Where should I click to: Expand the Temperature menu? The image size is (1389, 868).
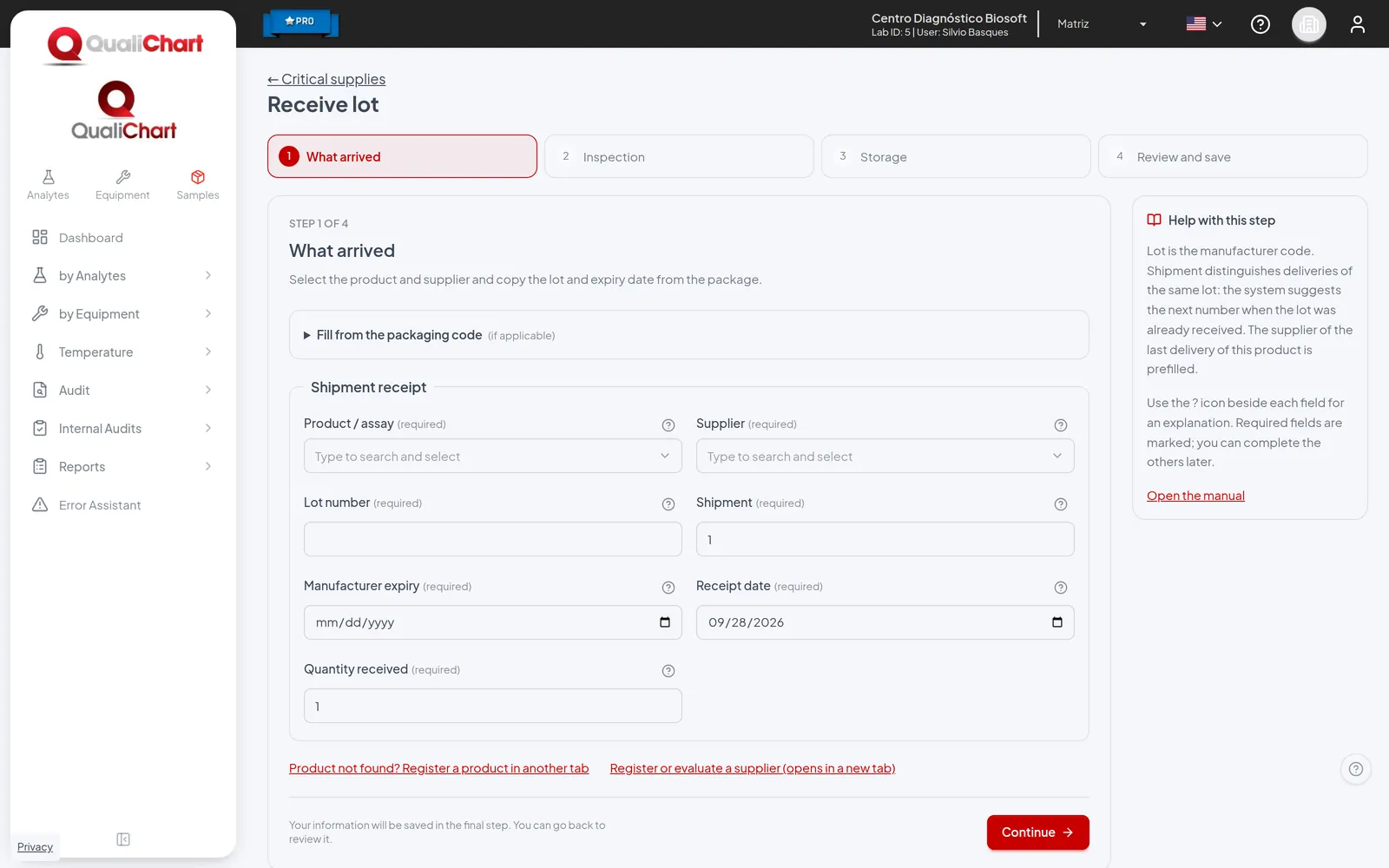pyautogui.click(x=123, y=352)
